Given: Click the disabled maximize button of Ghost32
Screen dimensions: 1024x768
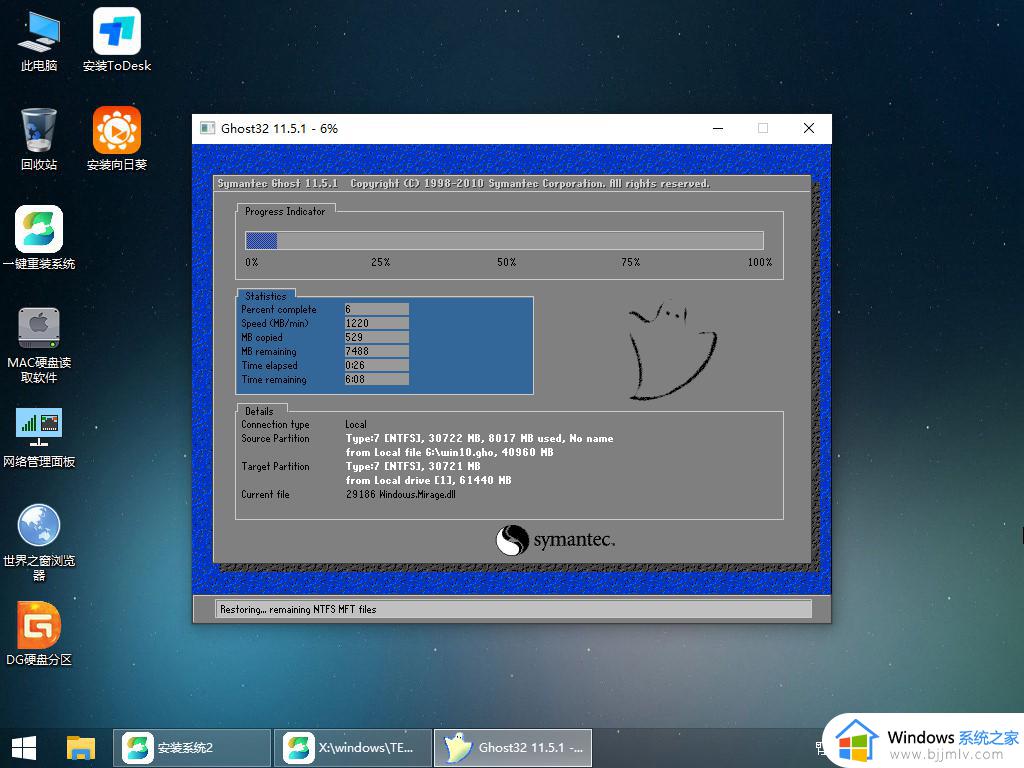Looking at the screenshot, I should (x=763, y=129).
